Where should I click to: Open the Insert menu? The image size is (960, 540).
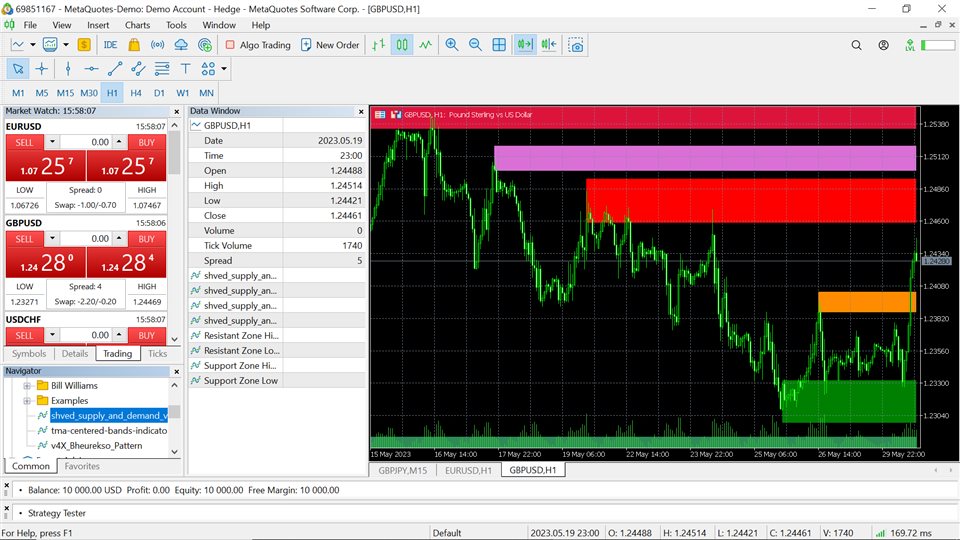pos(98,25)
